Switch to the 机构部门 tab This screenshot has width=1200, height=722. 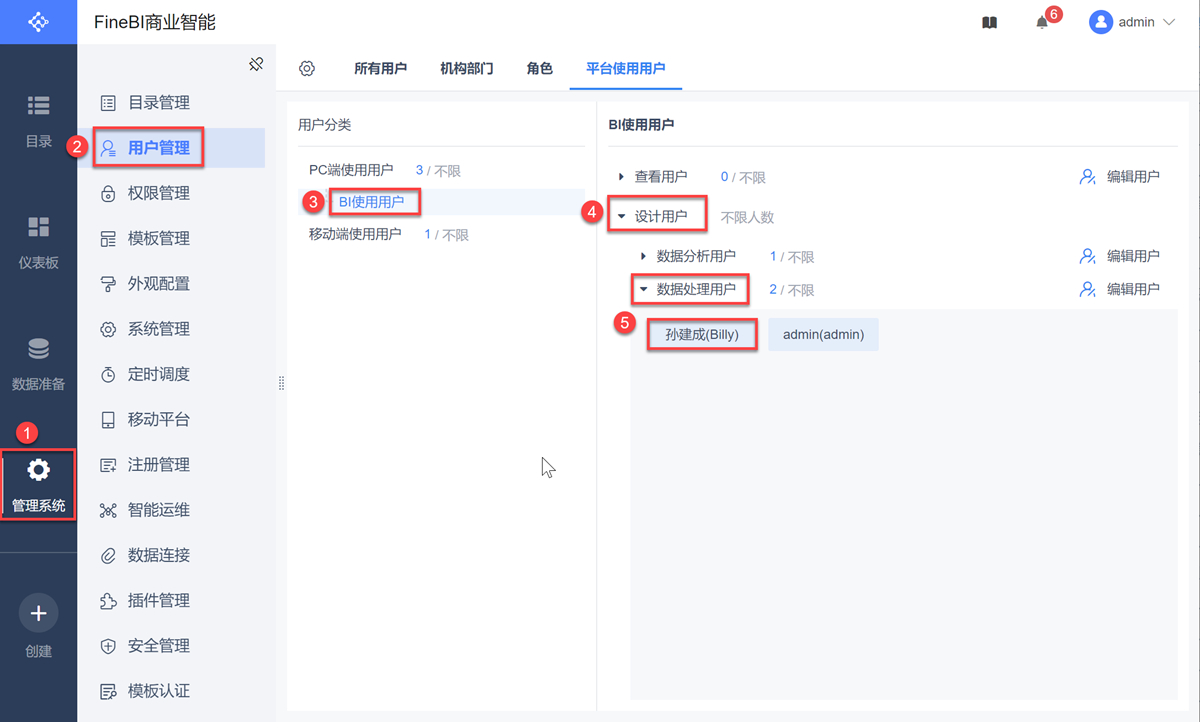point(466,69)
